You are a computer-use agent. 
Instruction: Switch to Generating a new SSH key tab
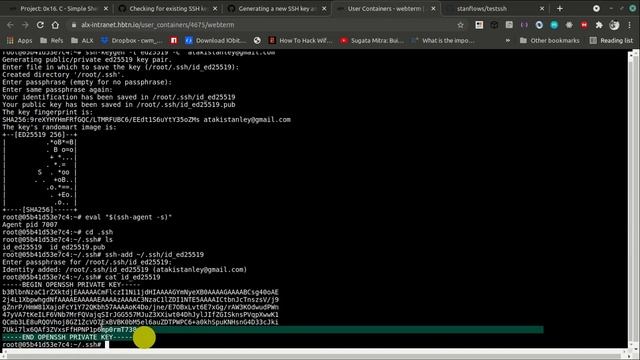click(x=276, y=9)
